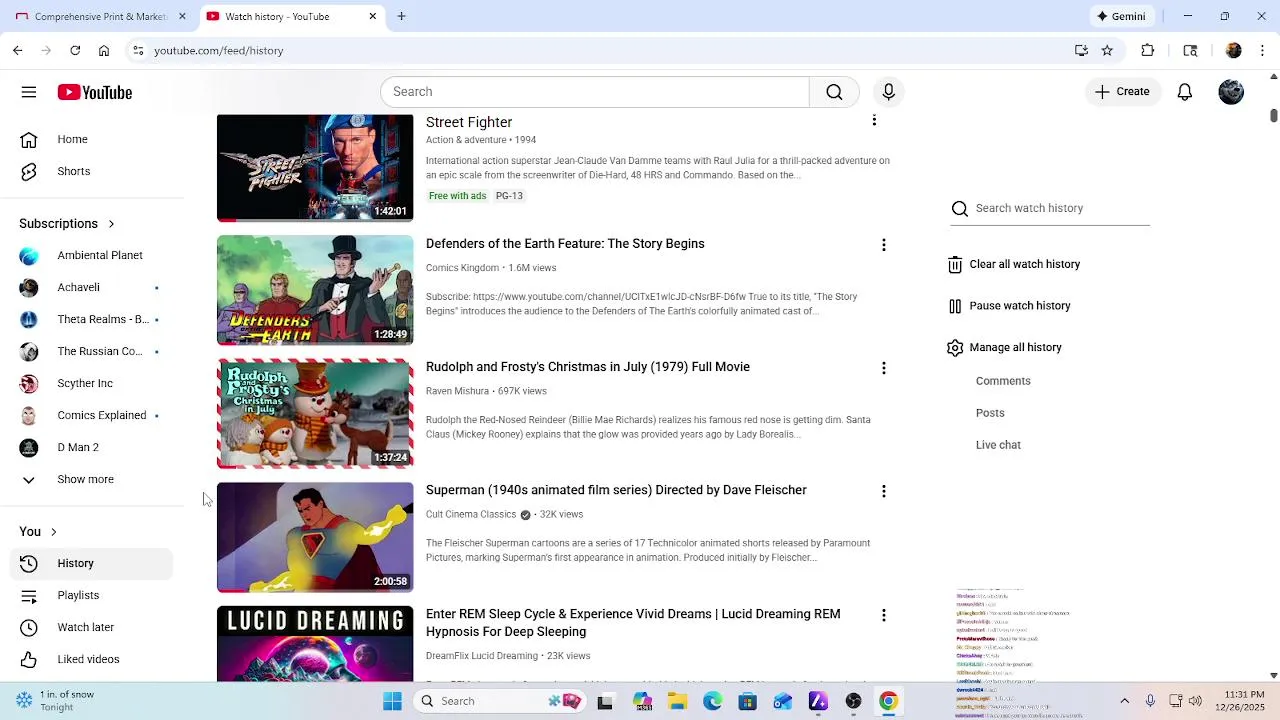Open the Comments history link
This screenshot has height=720, width=1280.
point(1003,381)
